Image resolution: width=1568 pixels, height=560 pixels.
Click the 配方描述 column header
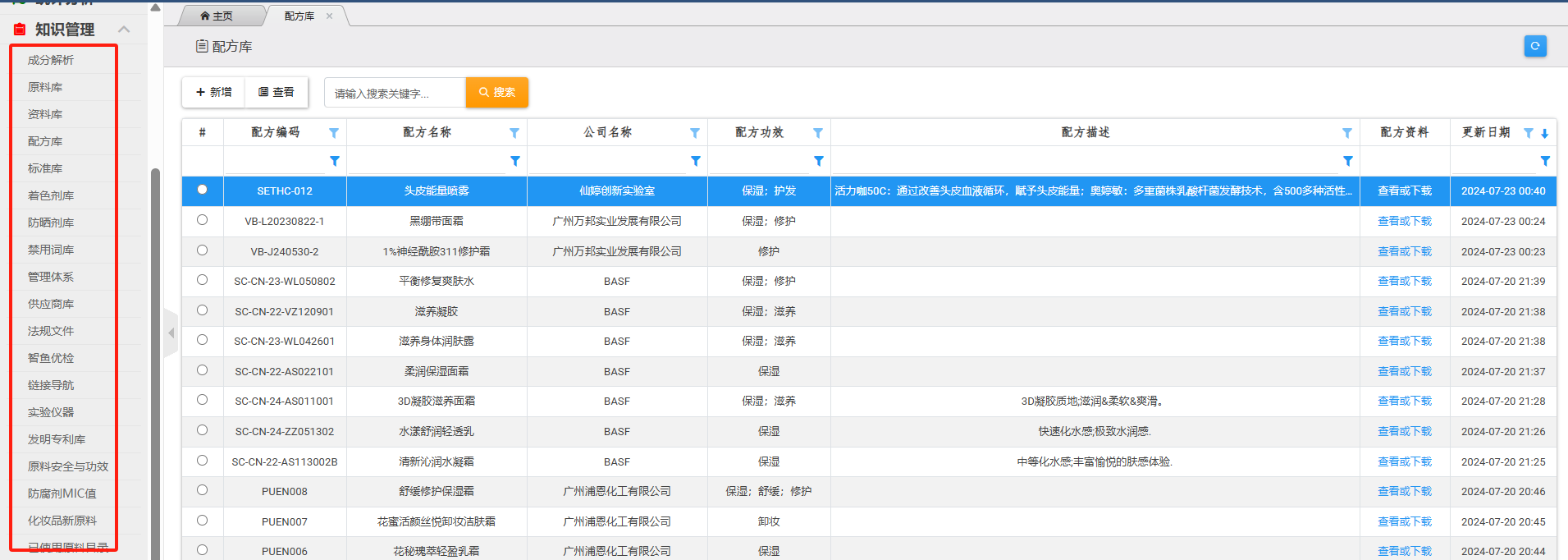[1086, 132]
